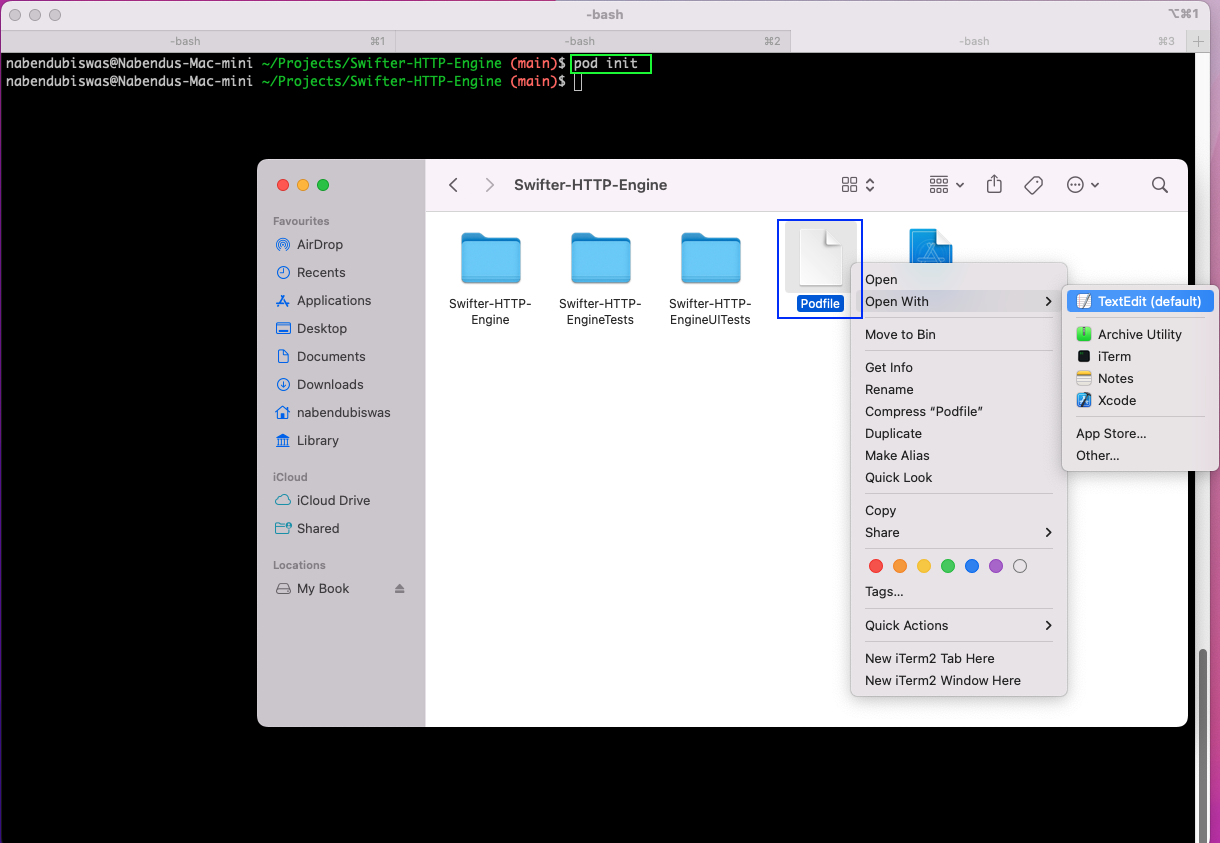Select the Swifter-HTTP-Engine folder icon
This screenshot has width=1220, height=843.
click(x=491, y=258)
